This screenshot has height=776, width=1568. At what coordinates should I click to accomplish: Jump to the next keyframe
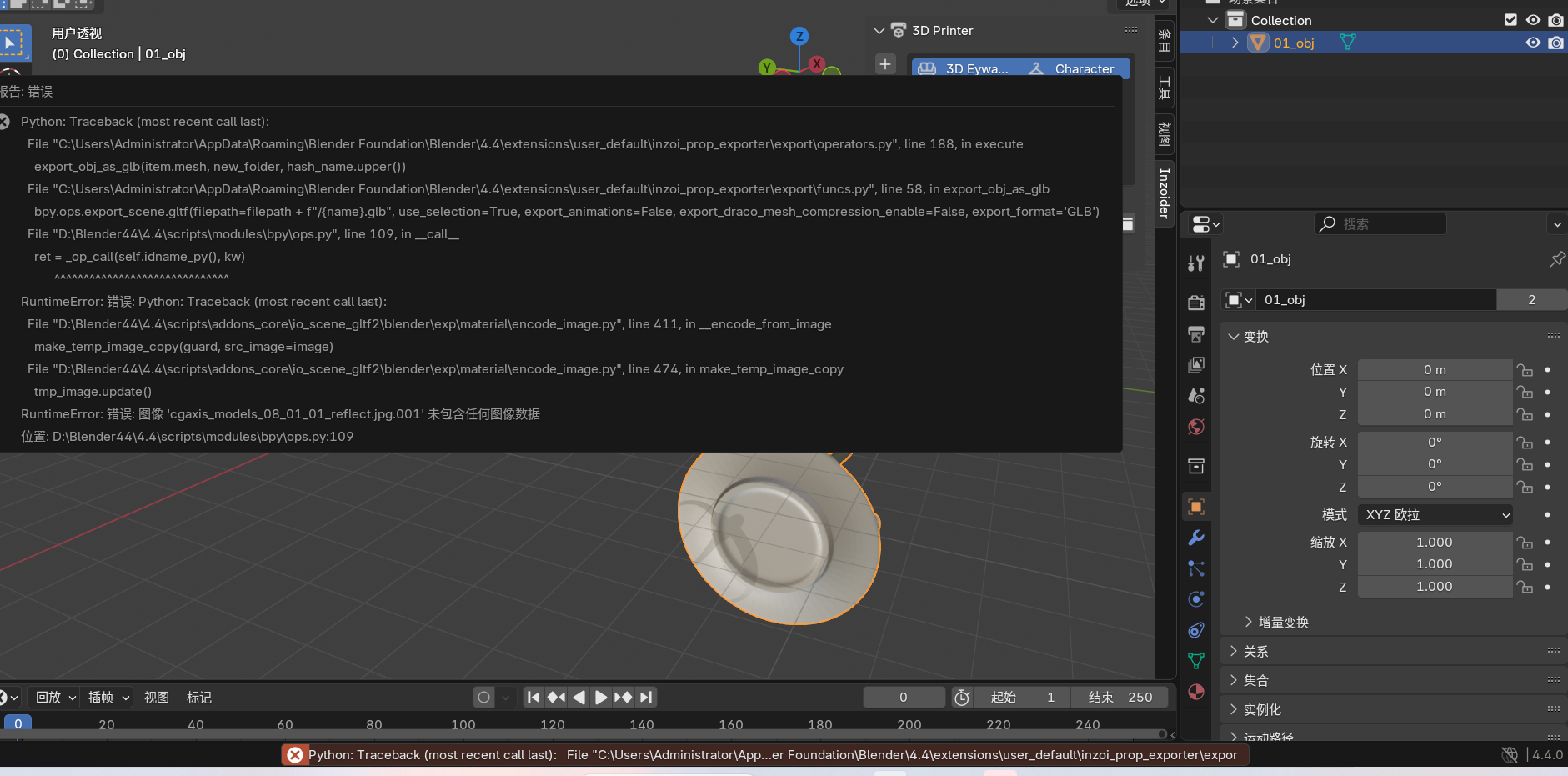(x=623, y=697)
